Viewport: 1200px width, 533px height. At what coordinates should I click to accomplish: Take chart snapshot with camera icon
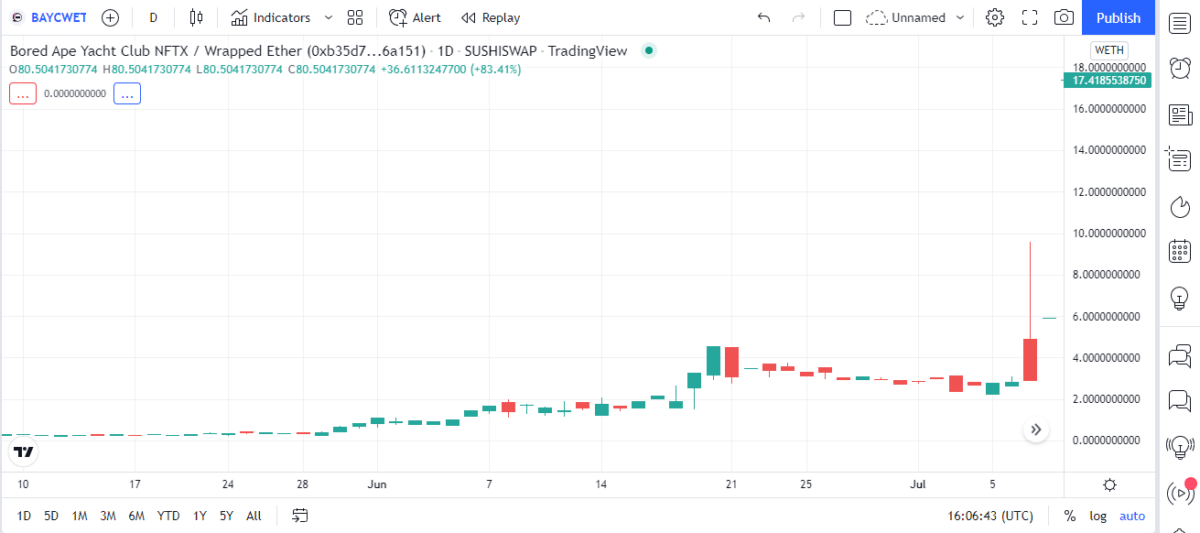(x=1064, y=17)
